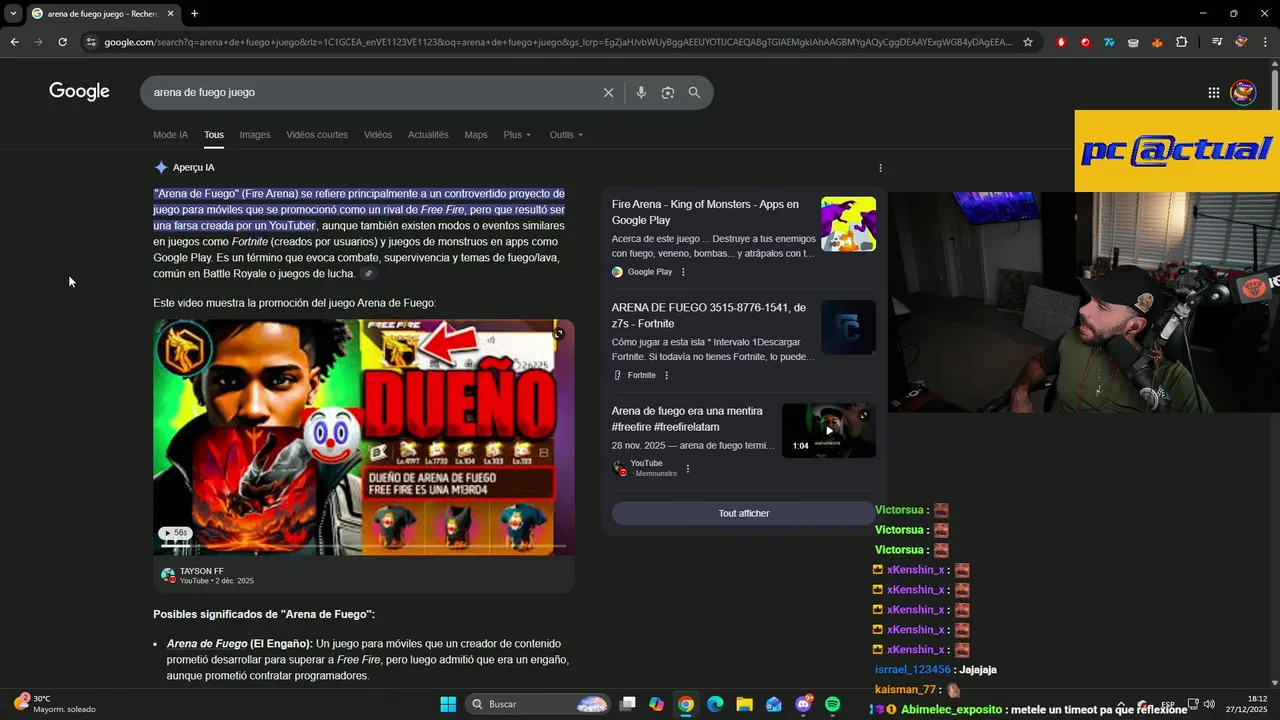The image size is (1280, 720).
Task: Submit search with the magnifying glass icon
Action: [694, 92]
